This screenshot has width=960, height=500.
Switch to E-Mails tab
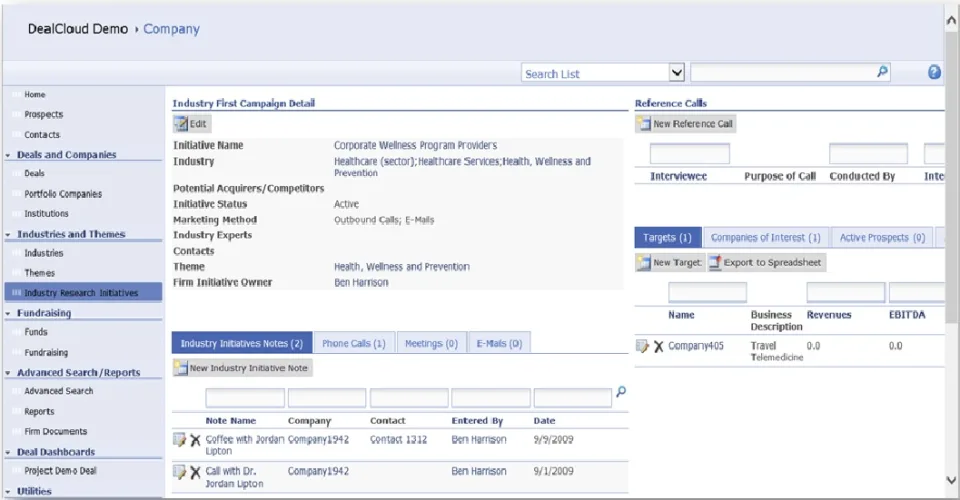click(499, 343)
